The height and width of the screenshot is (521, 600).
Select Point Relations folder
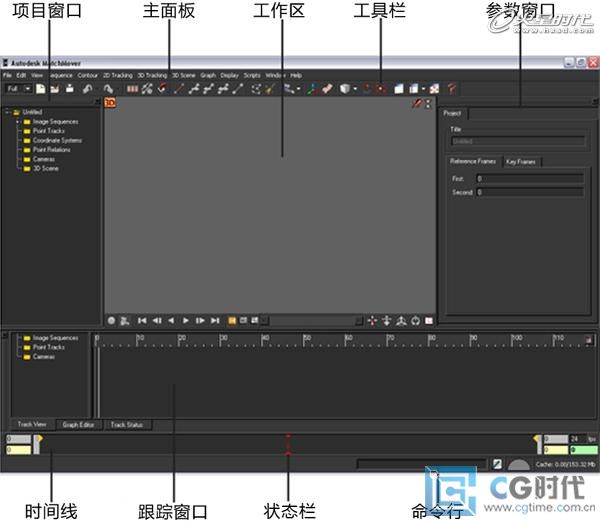point(51,150)
